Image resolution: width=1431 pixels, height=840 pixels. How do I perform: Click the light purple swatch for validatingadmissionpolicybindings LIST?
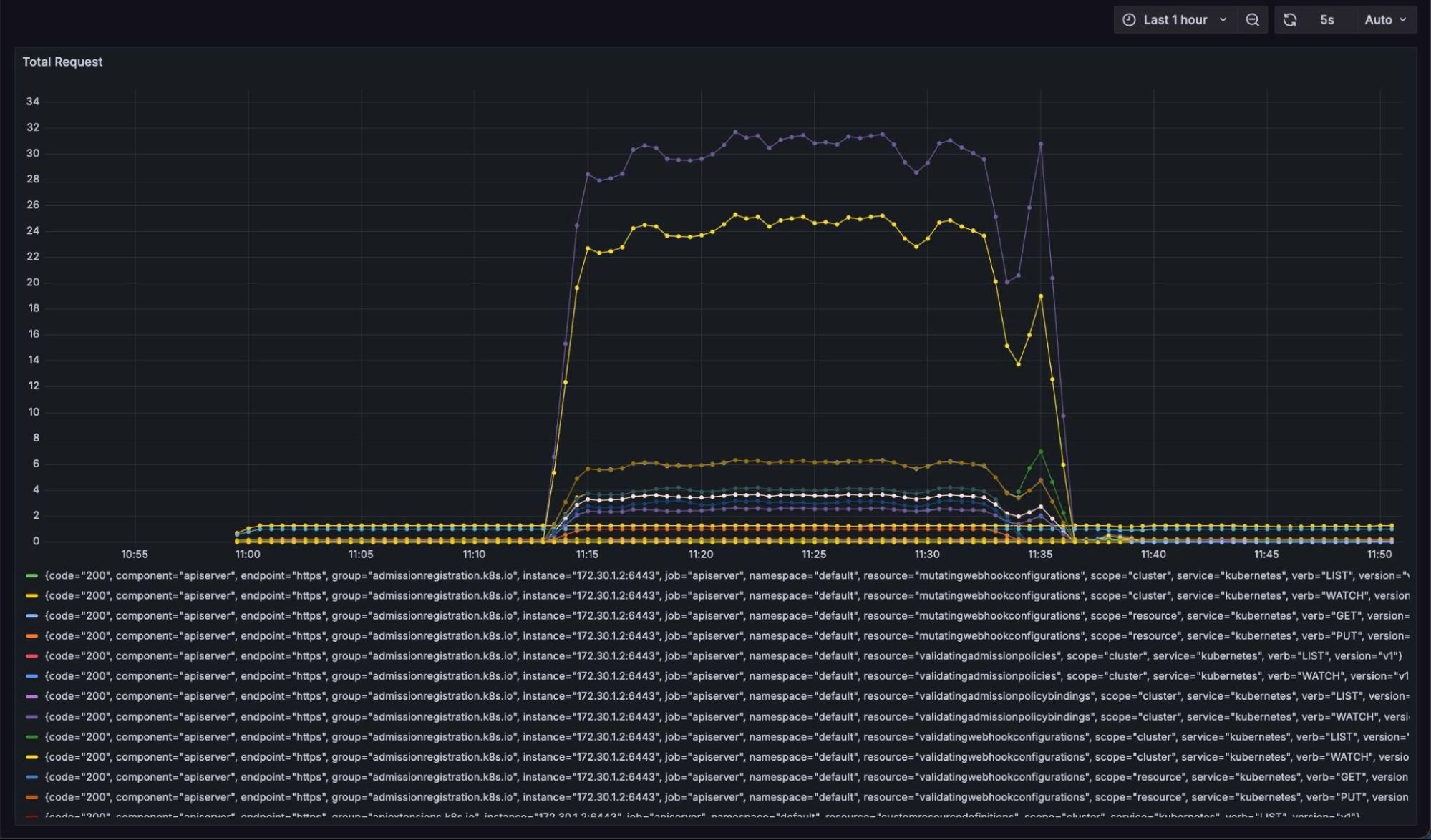click(31, 696)
